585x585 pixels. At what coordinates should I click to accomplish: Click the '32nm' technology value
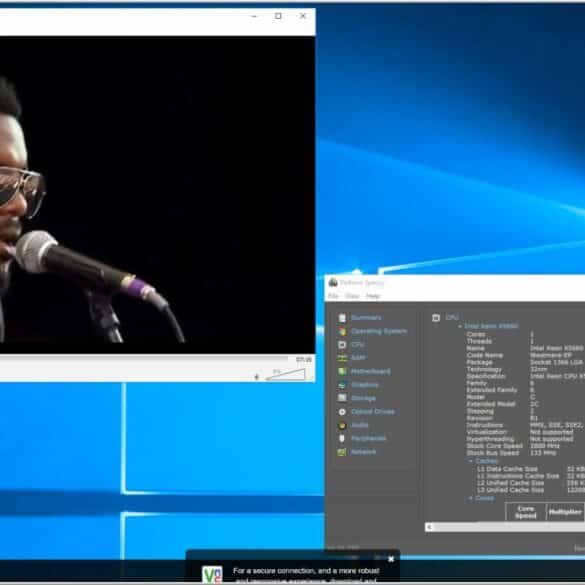coord(538,369)
